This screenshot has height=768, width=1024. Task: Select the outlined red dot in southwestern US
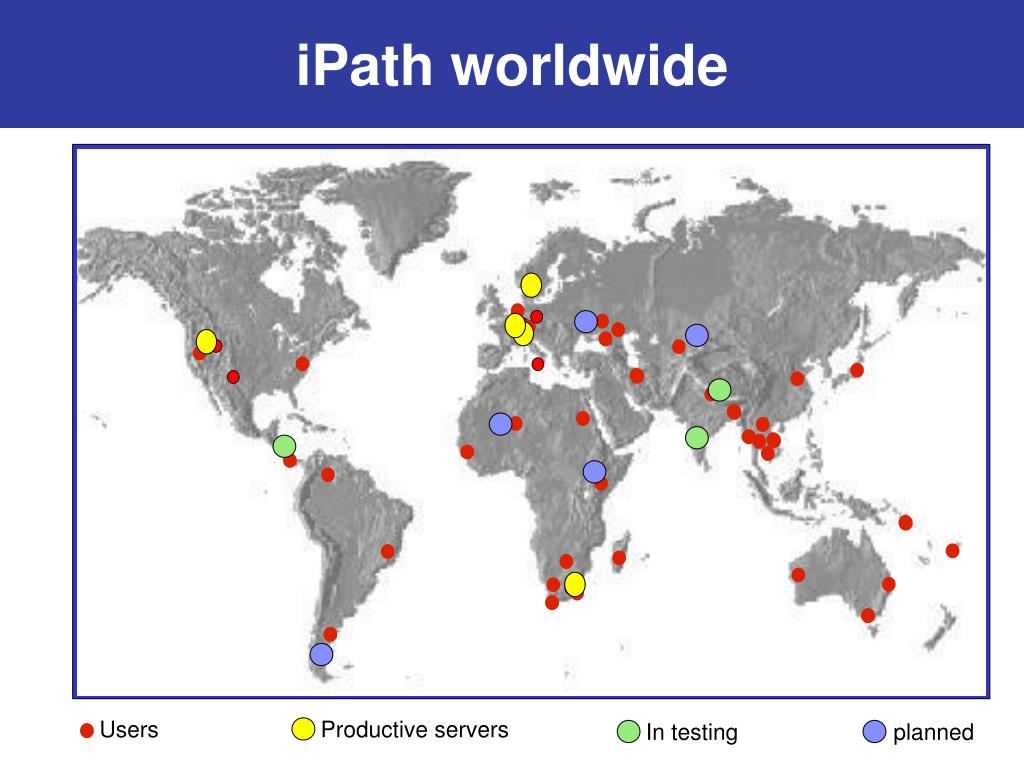tap(233, 377)
